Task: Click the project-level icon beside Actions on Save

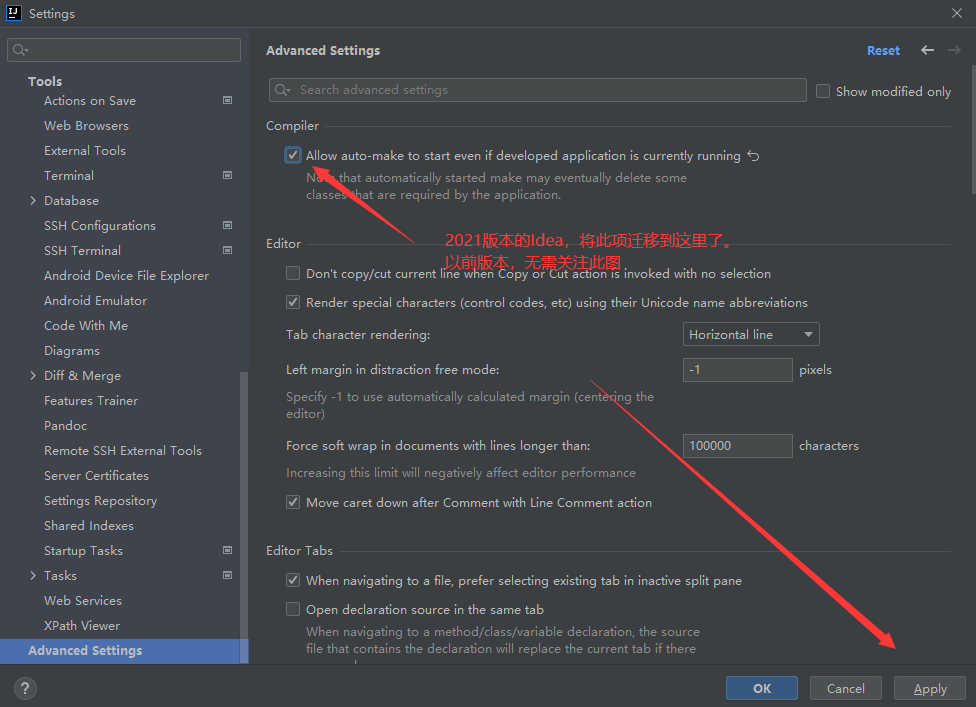Action: coord(228,100)
